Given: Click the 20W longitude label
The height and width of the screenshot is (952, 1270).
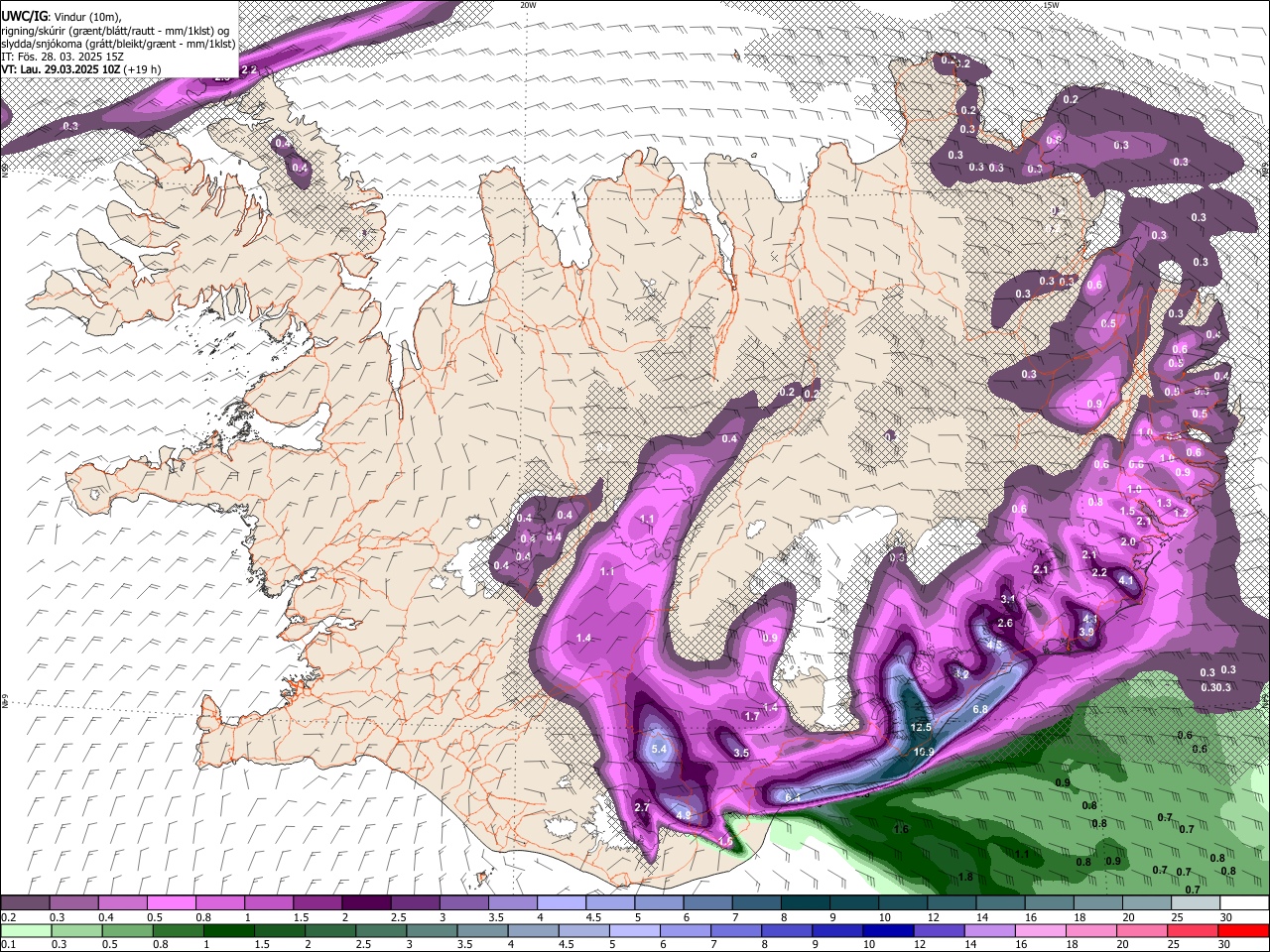Looking at the screenshot, I should (x=528, y=5).
